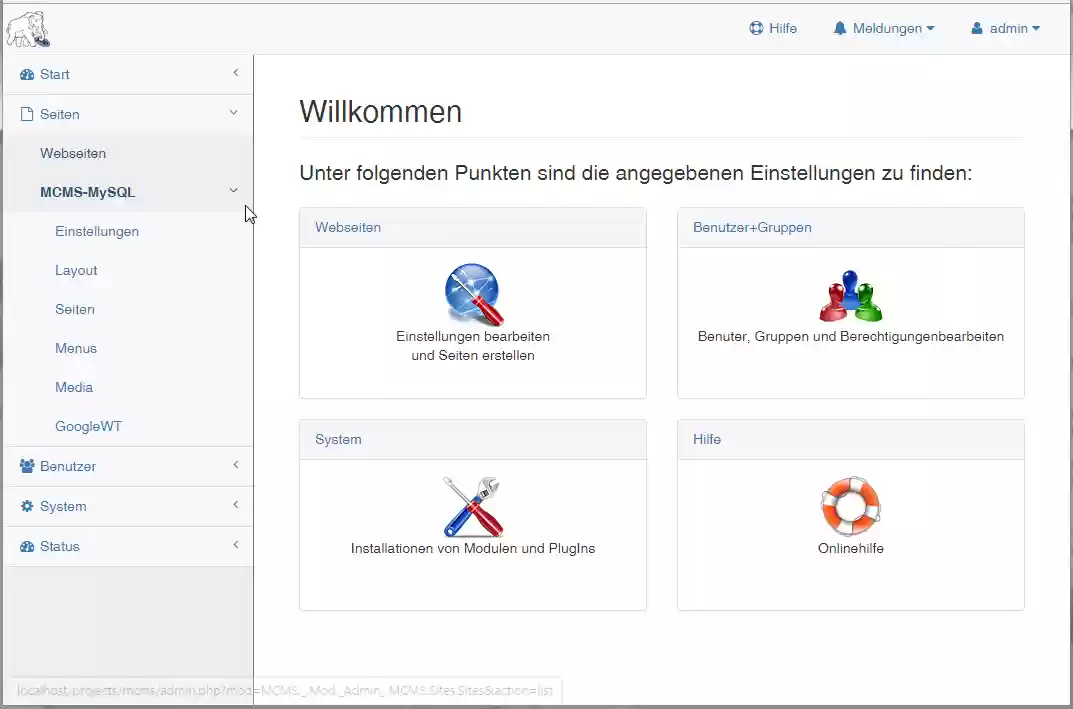Select Layout under MCMS-MySQL
Screen dimensions: 1073x709
(76, 270)
